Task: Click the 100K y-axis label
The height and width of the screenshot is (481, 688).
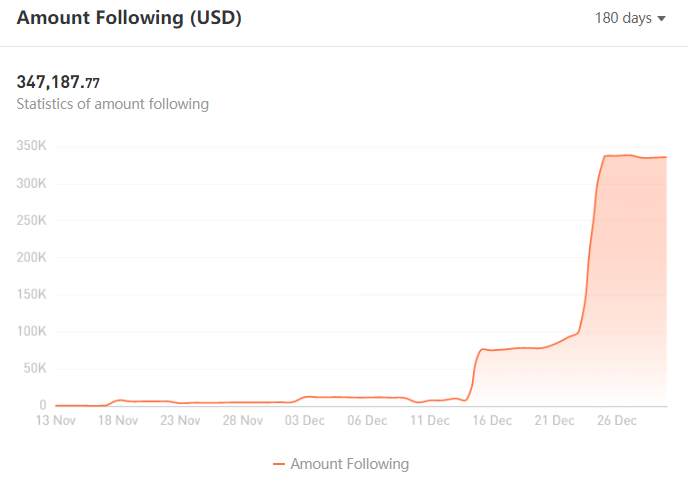Action: tap(31, 331)
